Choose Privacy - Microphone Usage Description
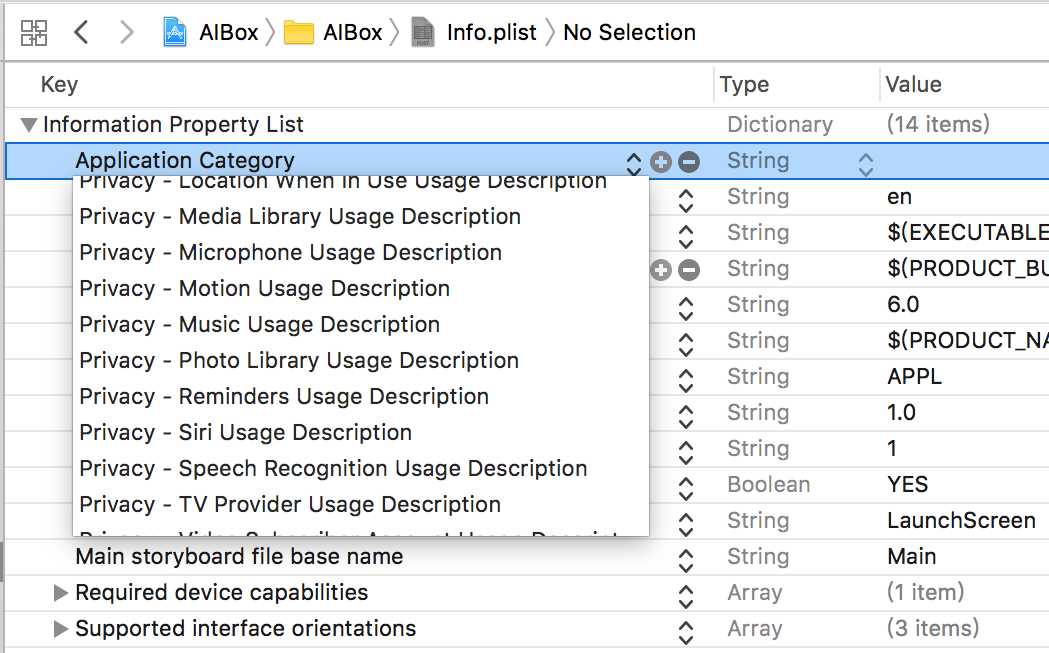1049x653 pixels. [290, 253]
